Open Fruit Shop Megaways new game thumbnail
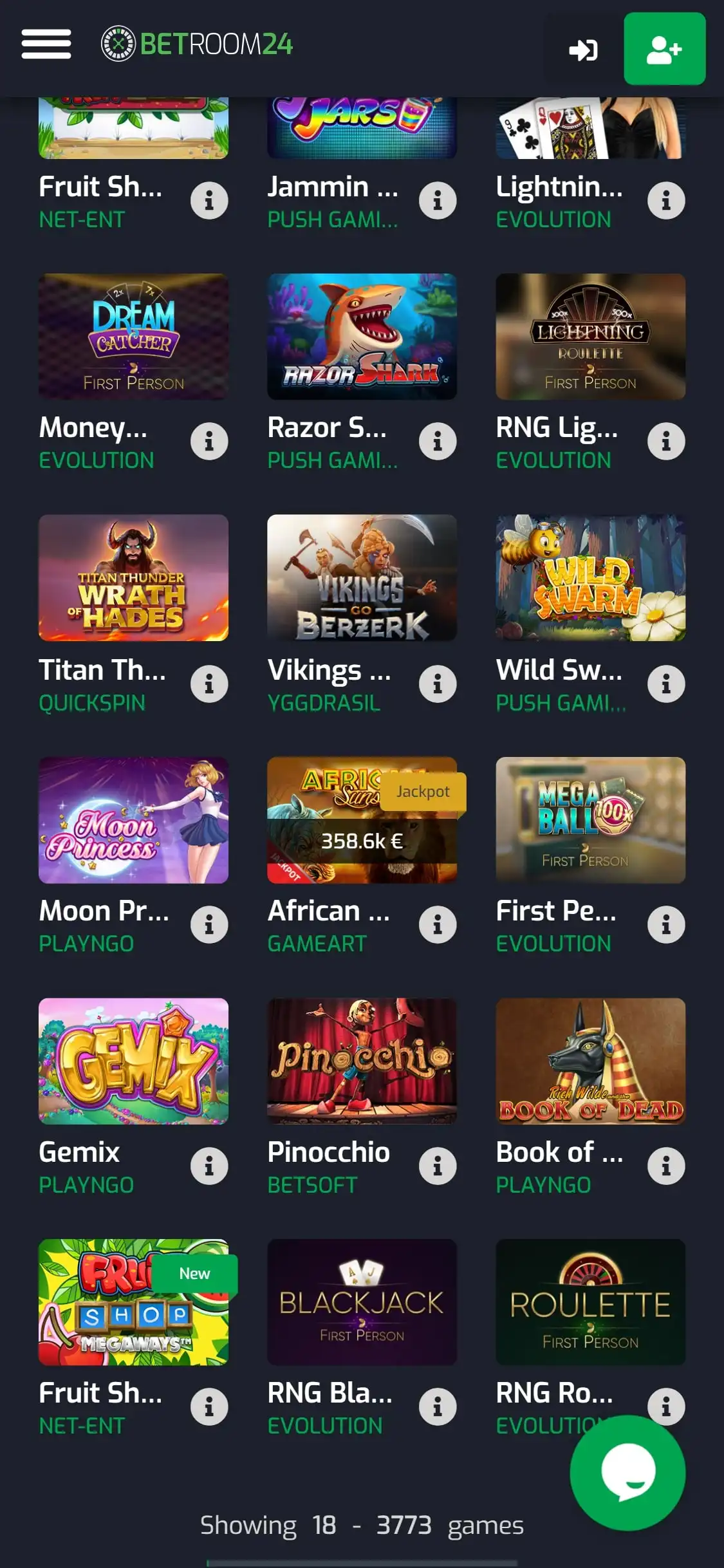Screen dimensions: 724x1568 point(133,1302)
